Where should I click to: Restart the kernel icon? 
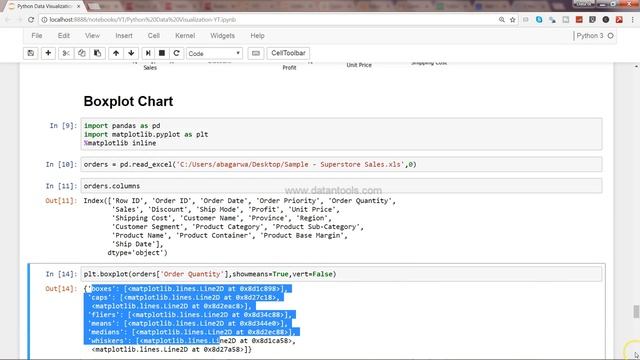tap(176, 53)
